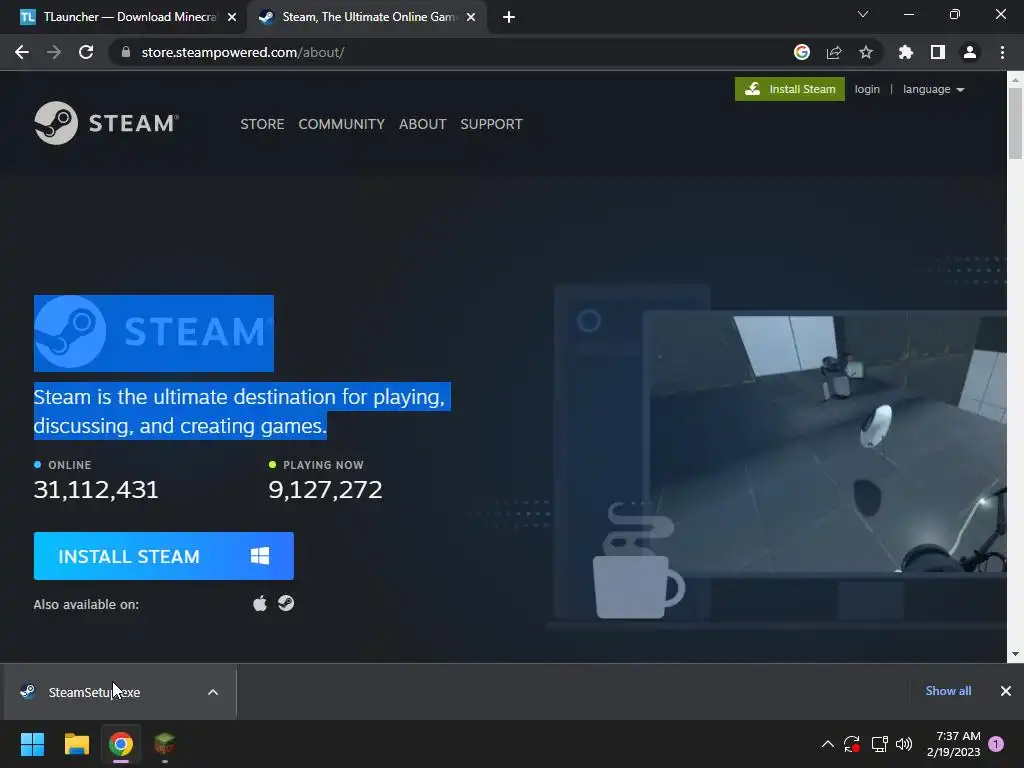Viewport: 1024px width, 768px height.
Task: Open File Explorer from taskbar
Action: tap(76, 744)
